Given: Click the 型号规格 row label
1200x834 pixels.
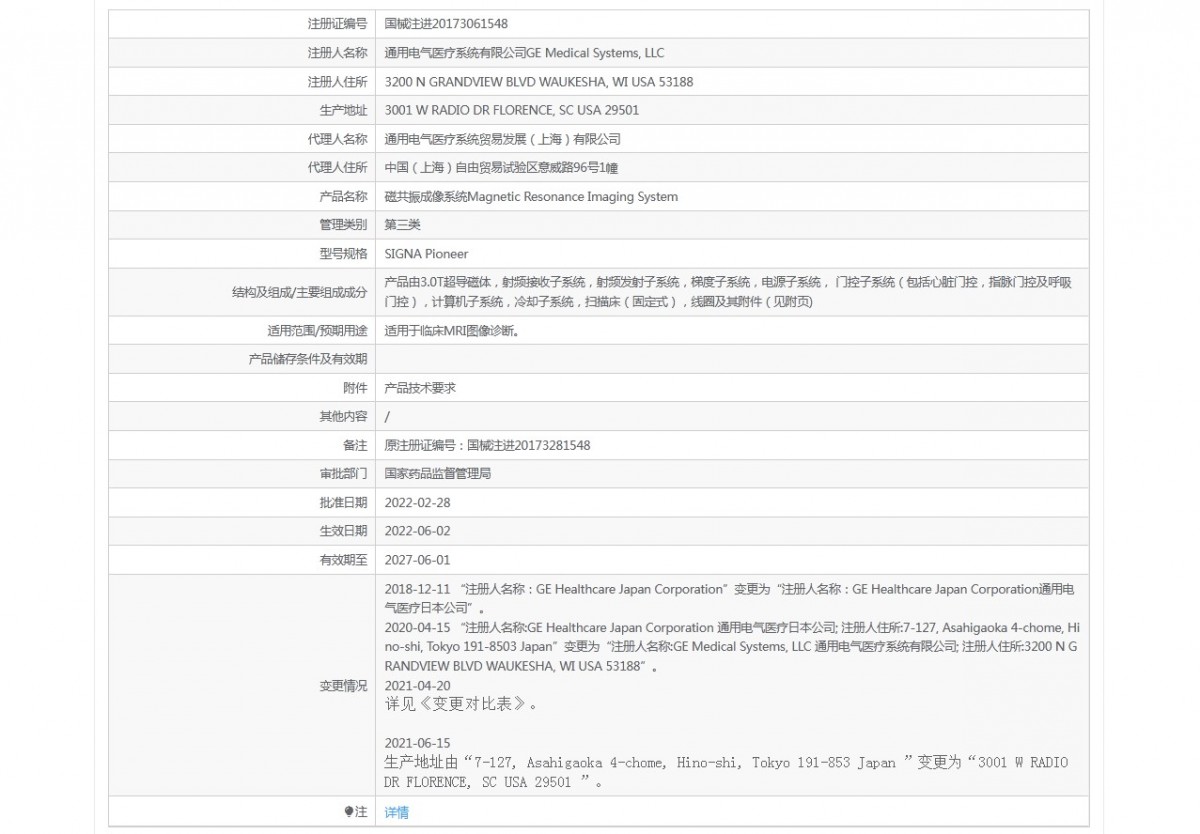Looking at the screenshot, I should (x=343, y=254).
